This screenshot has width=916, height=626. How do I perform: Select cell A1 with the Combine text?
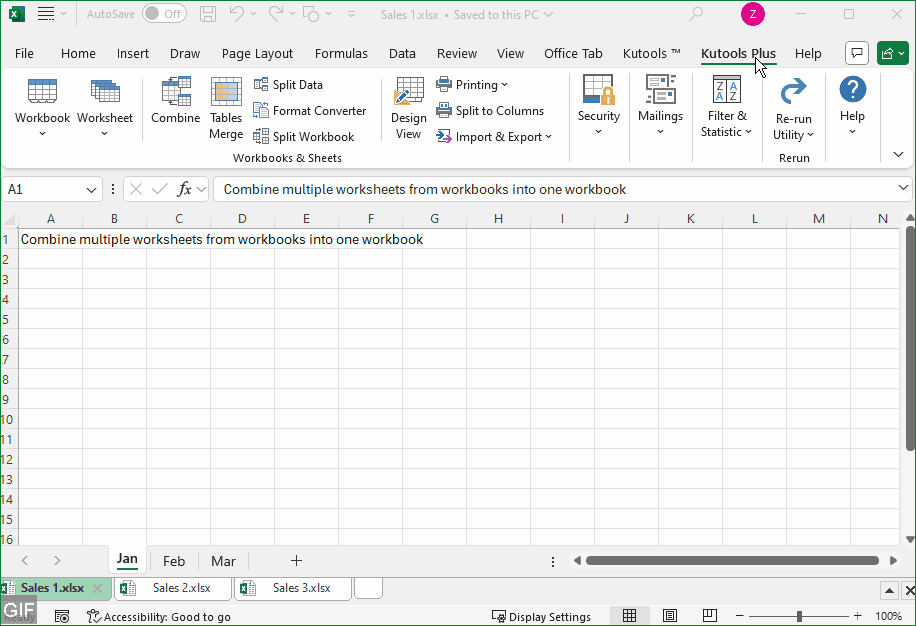coord(50,239)
